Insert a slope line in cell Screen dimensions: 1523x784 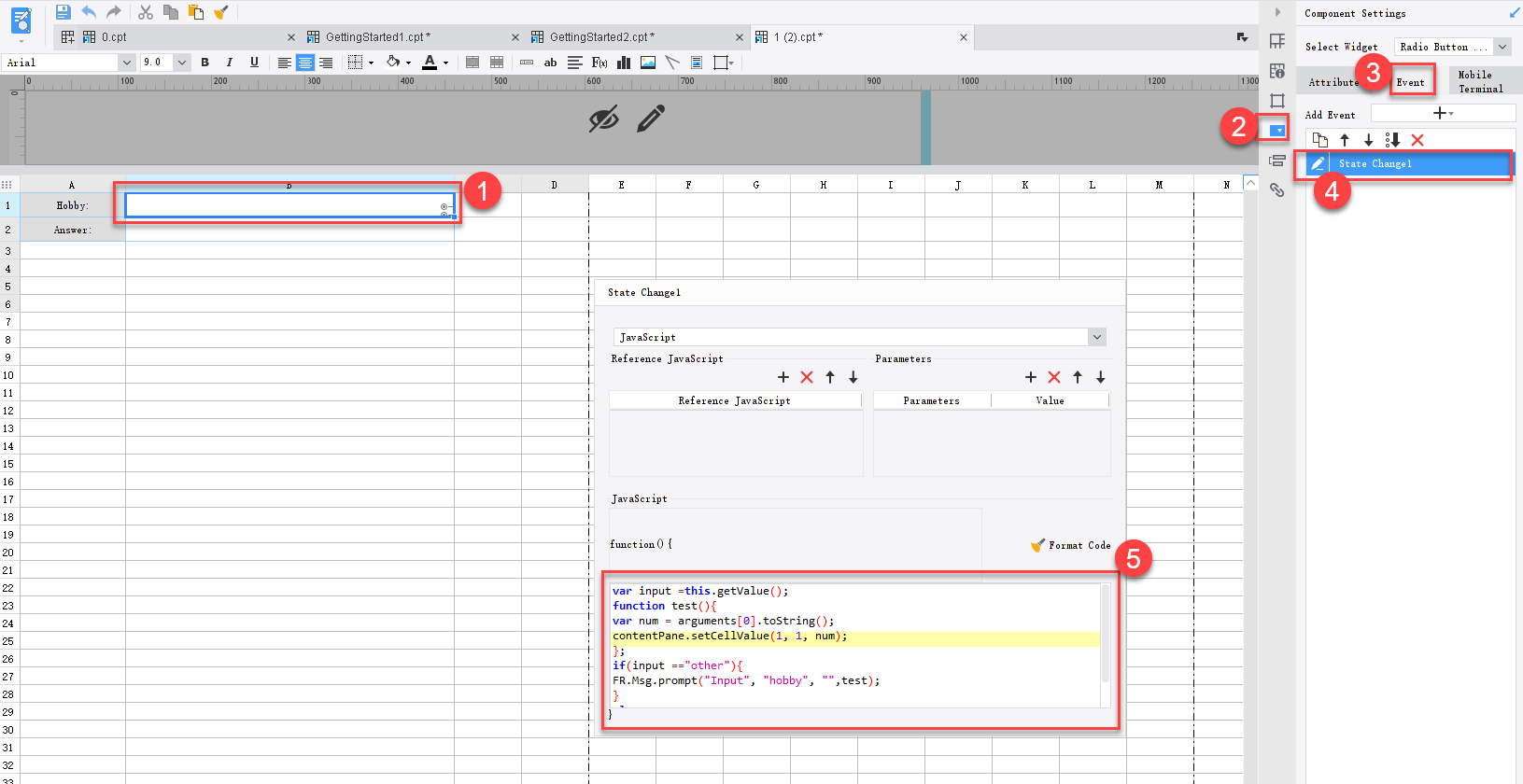tap(672, 63)
